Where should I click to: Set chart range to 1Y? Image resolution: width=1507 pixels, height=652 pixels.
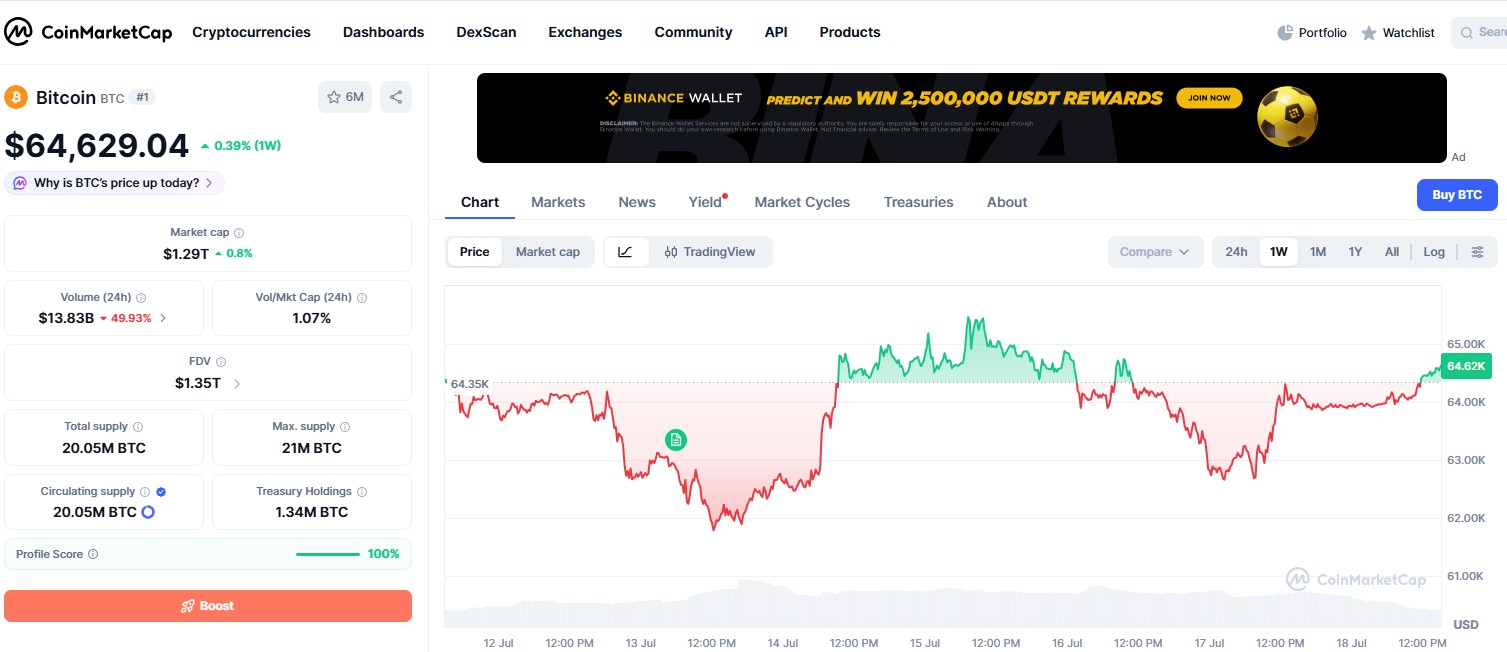tap(1355, 252)
